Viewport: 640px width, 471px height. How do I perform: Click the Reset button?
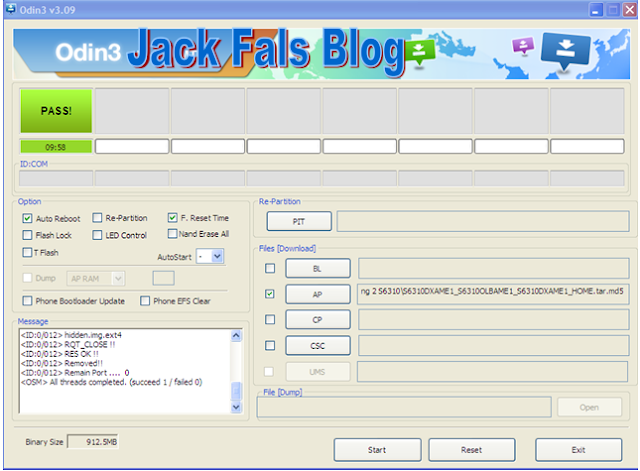tap(471, 450)
